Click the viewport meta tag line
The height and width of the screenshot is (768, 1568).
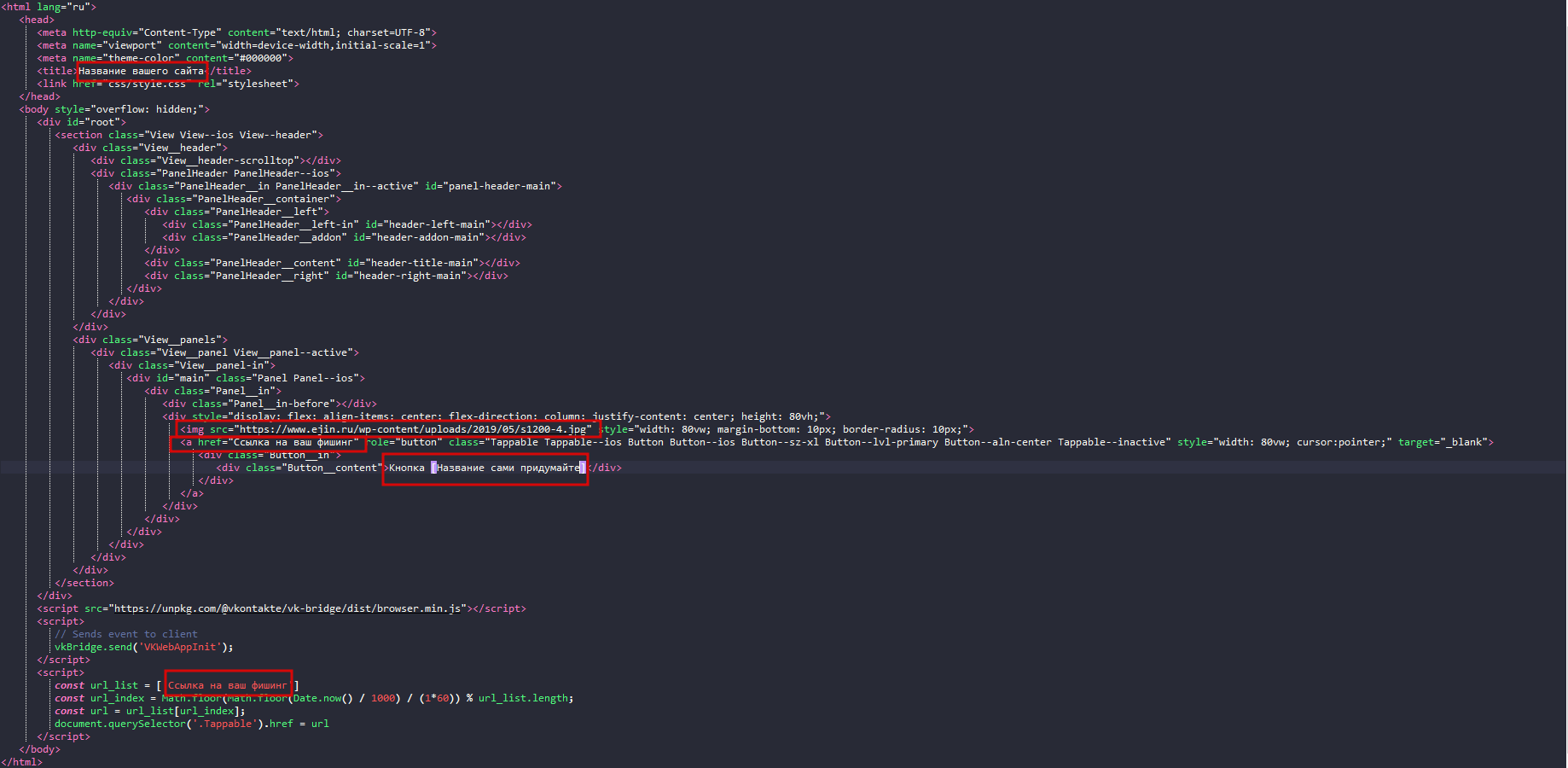tap(236, 45)
